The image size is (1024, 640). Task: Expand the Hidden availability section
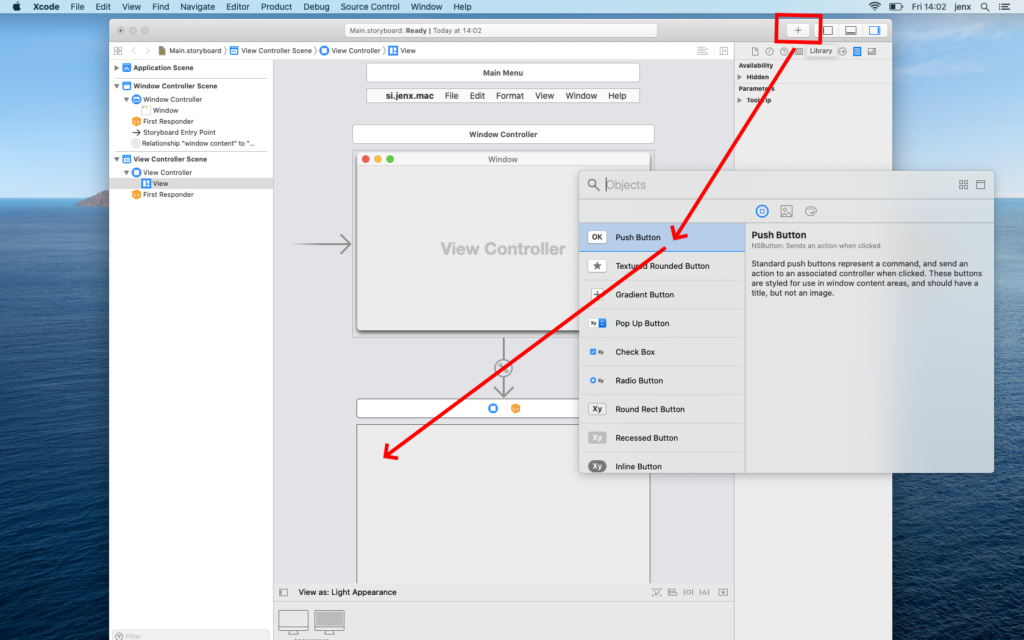point(739,77)
